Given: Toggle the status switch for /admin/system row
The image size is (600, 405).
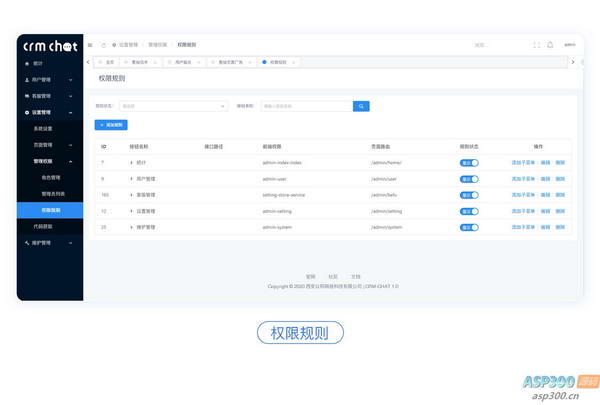Looking at the screenshot, I should [x=469, y=227].
